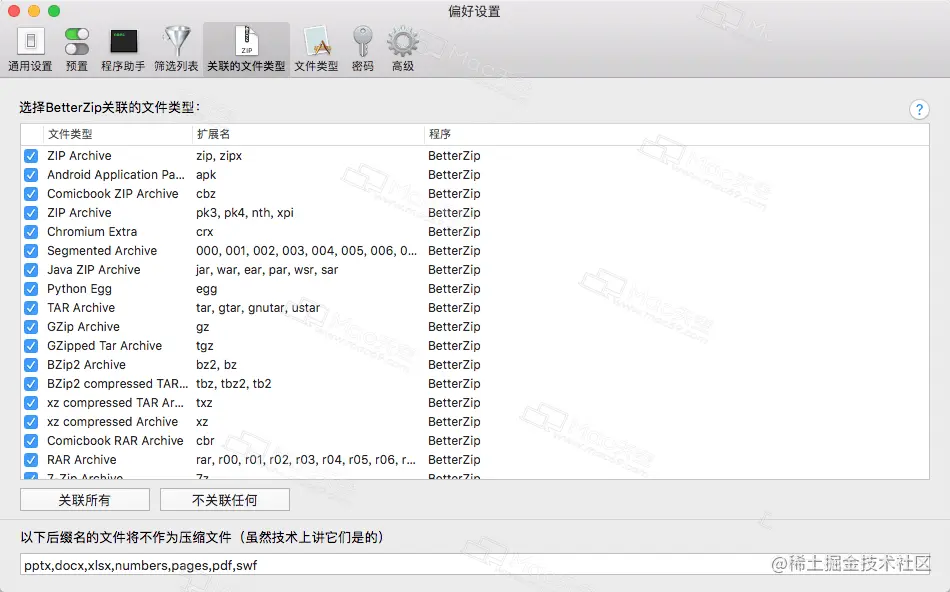This screenshot has height=592, width=950.
Task: Sort by the 程序 column header
Action: pos(676,134)
